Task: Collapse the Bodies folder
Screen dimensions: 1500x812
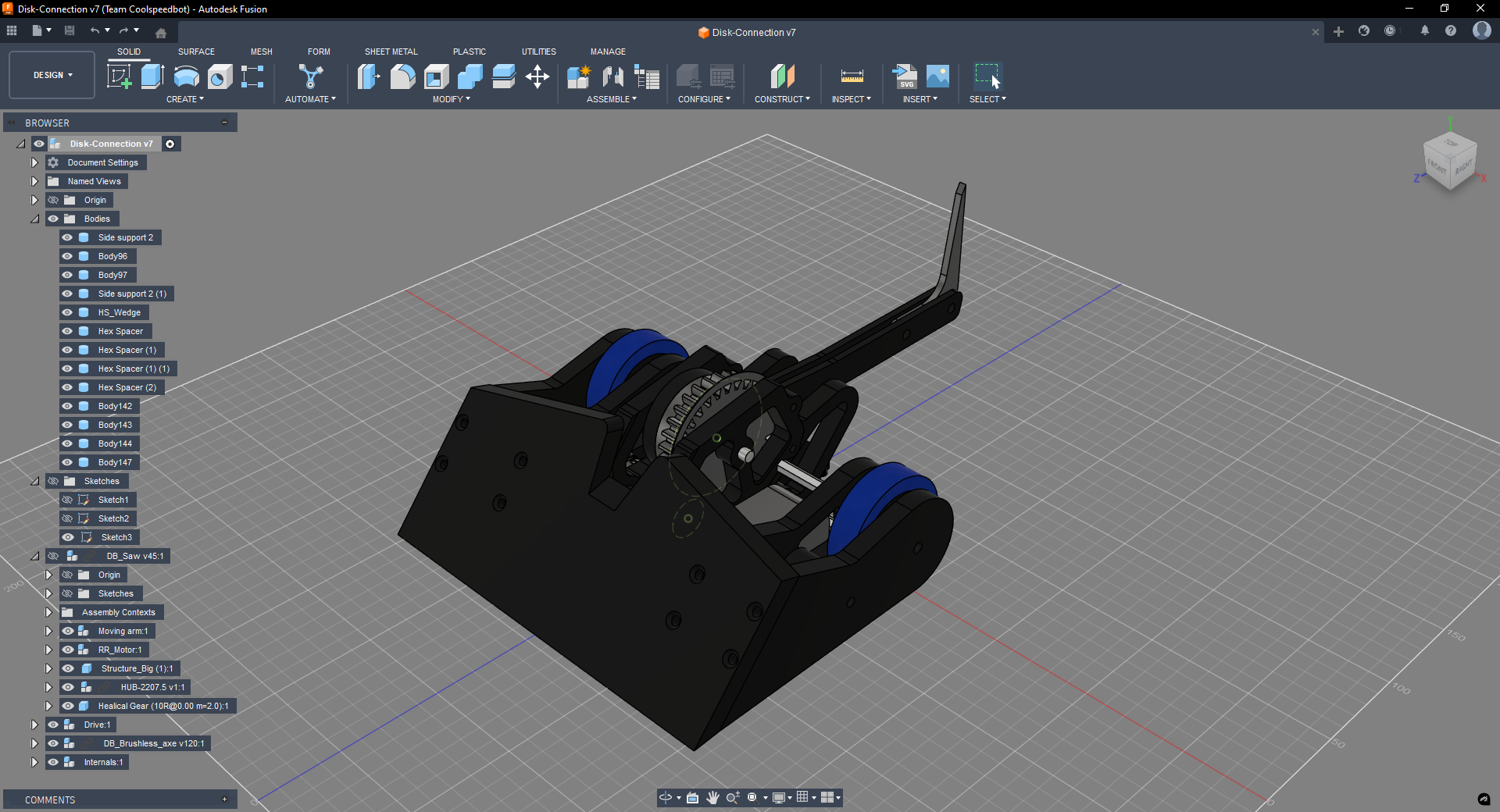Action: tap(34, 219)
